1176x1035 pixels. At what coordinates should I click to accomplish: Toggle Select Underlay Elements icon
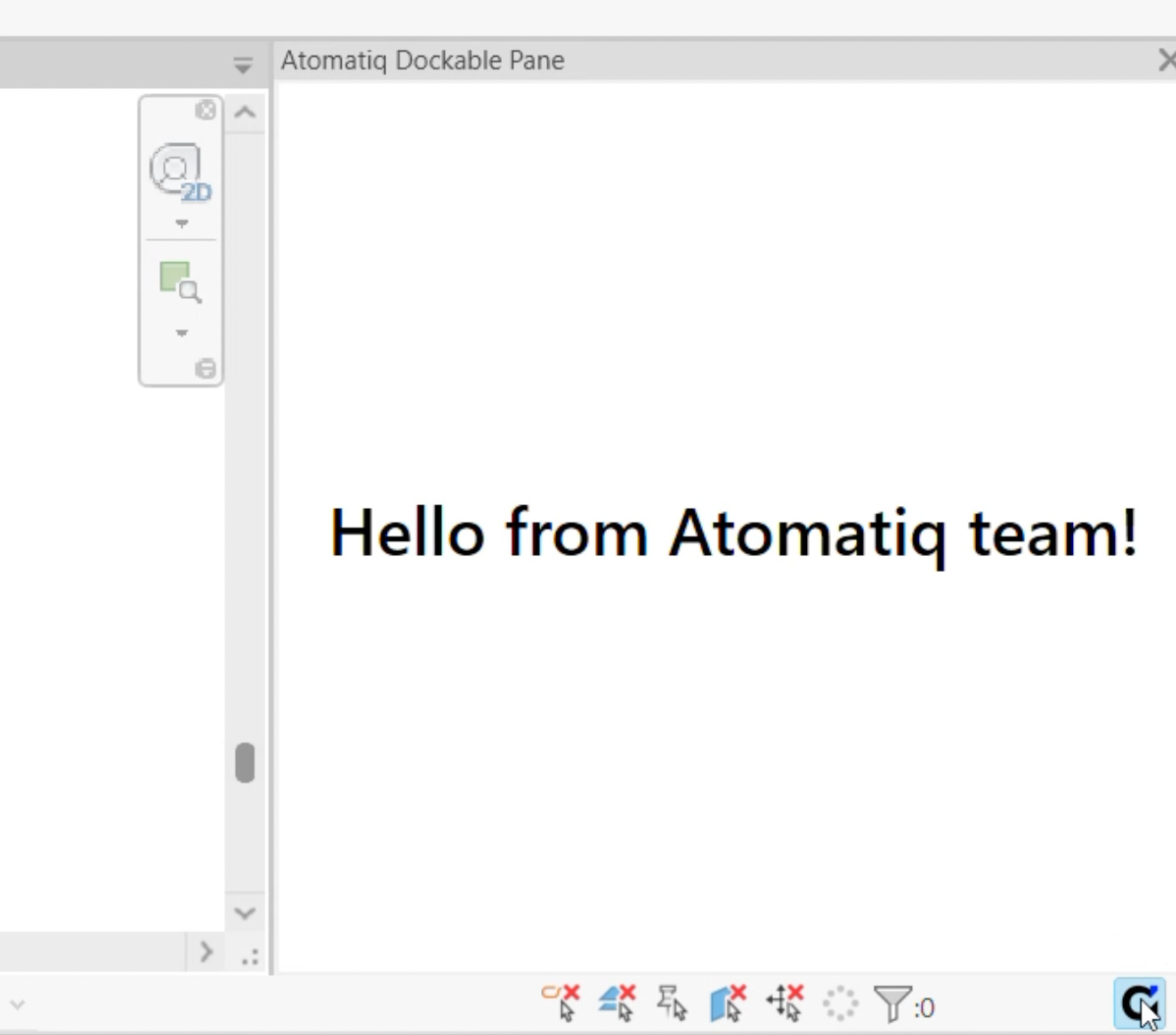click(x=617, y=1003)
